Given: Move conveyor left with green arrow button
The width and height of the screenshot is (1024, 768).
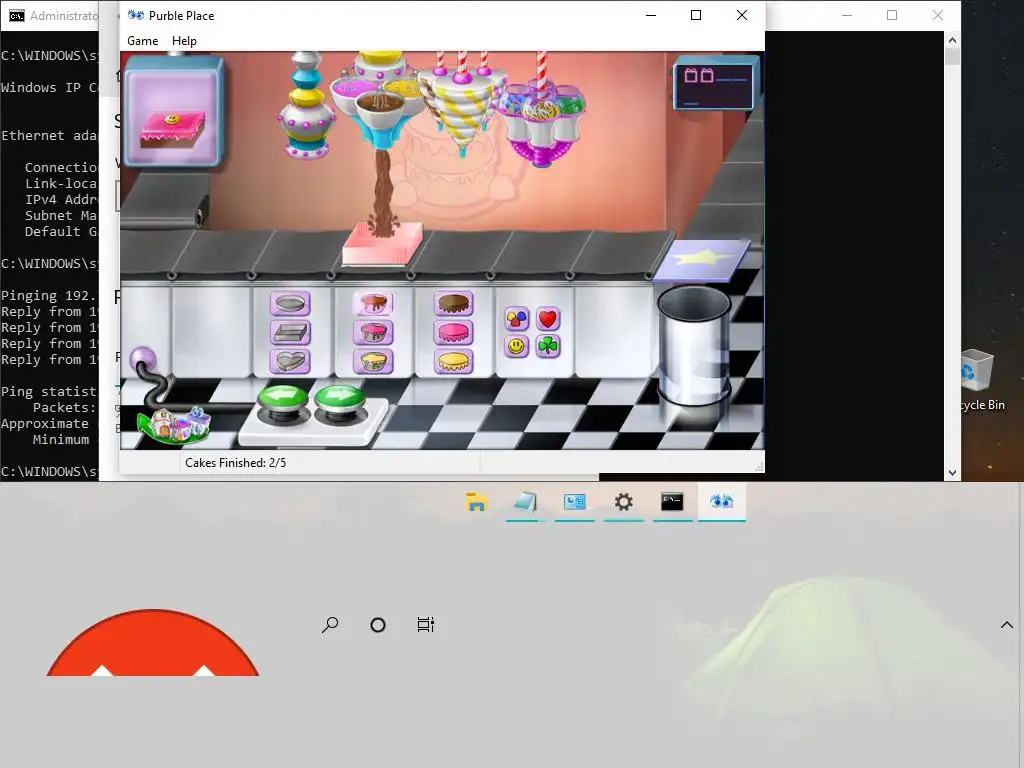Looking at the screenshot, I should coord(282,400).
